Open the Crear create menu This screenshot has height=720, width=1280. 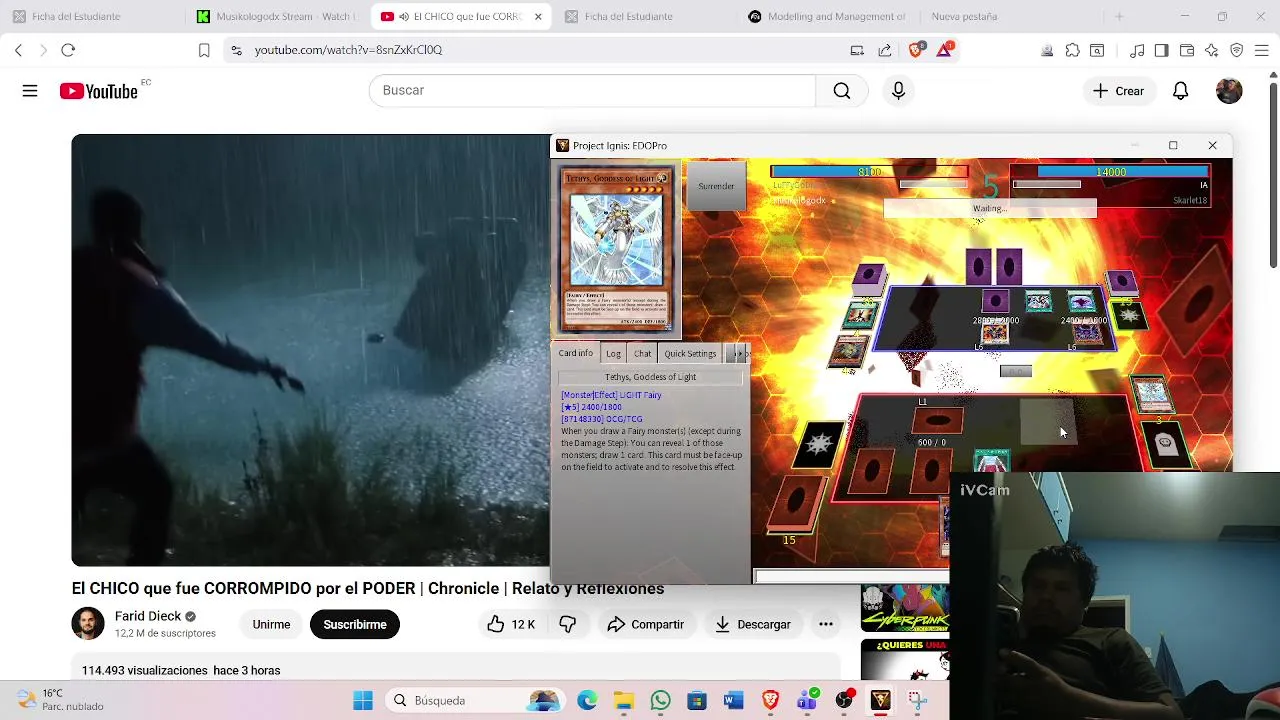click(x=1118, y=91)
